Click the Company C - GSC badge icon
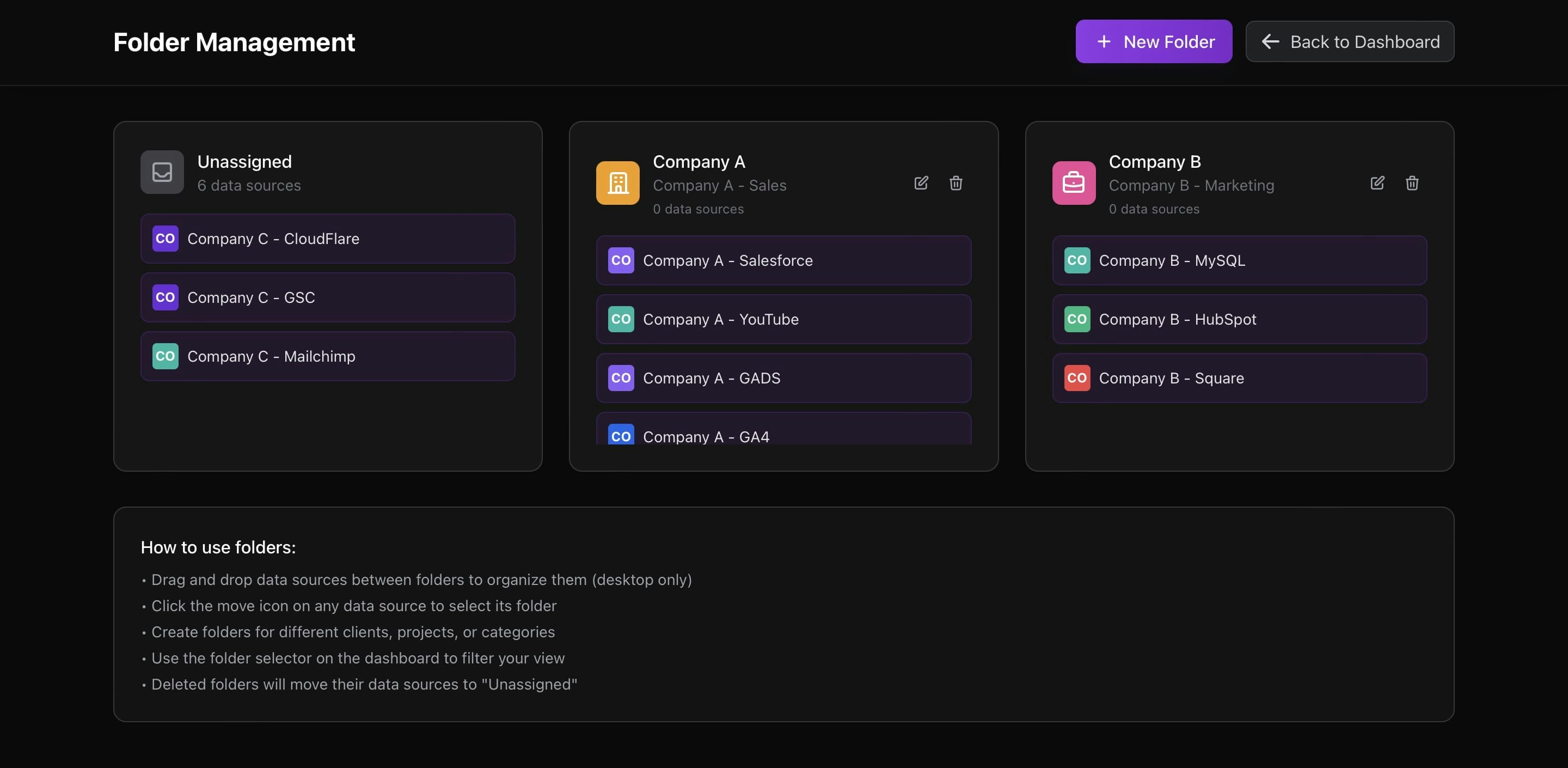This screenshot has height=768, width=1568. [165, 297]
